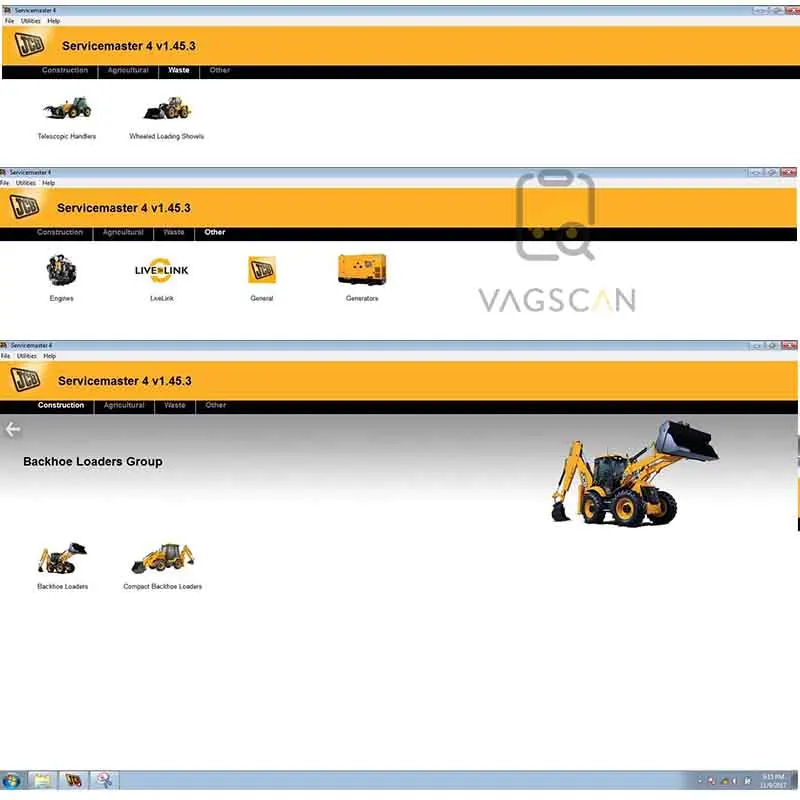Click the active Construction tab above Backhoe Loaders
Screen dimensions: 800x800
pyautogui.click(x=61, y=405)
